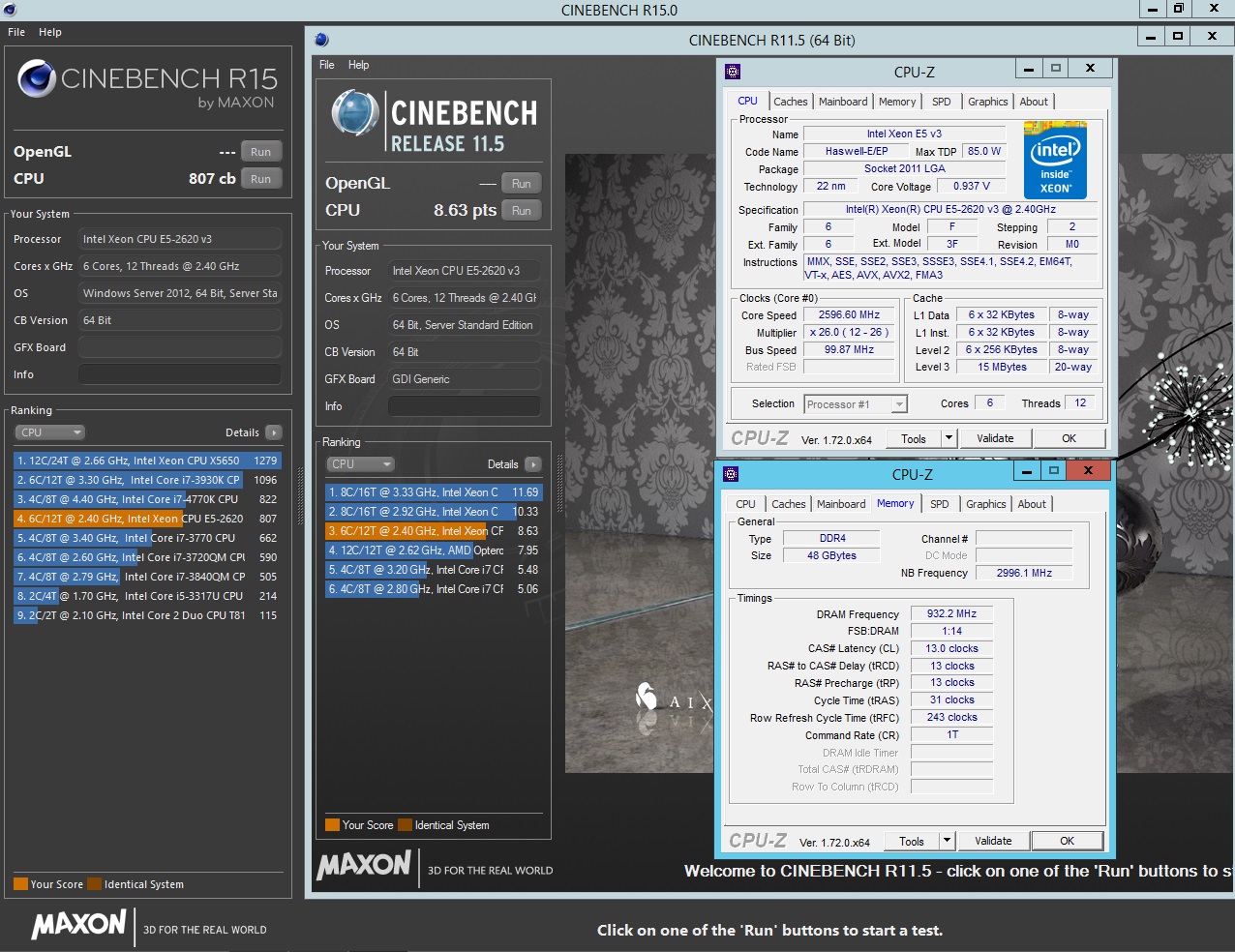Screen dimensions: 1235x952
Task: Select highlighted E5-2620 row scoring 807
Action: tap(147, 519)
